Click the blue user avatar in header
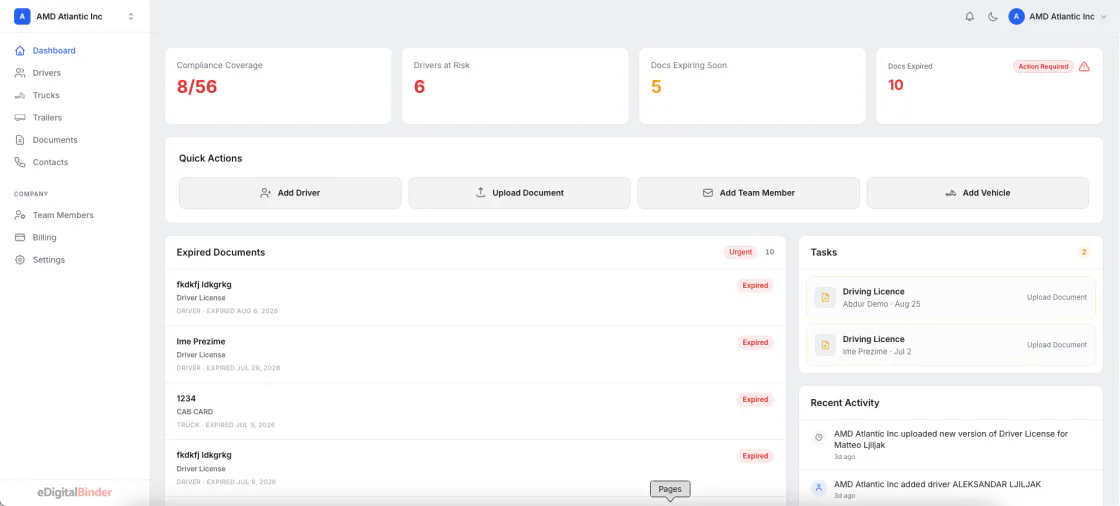 pyautogui.click(x=1016, y=16)
